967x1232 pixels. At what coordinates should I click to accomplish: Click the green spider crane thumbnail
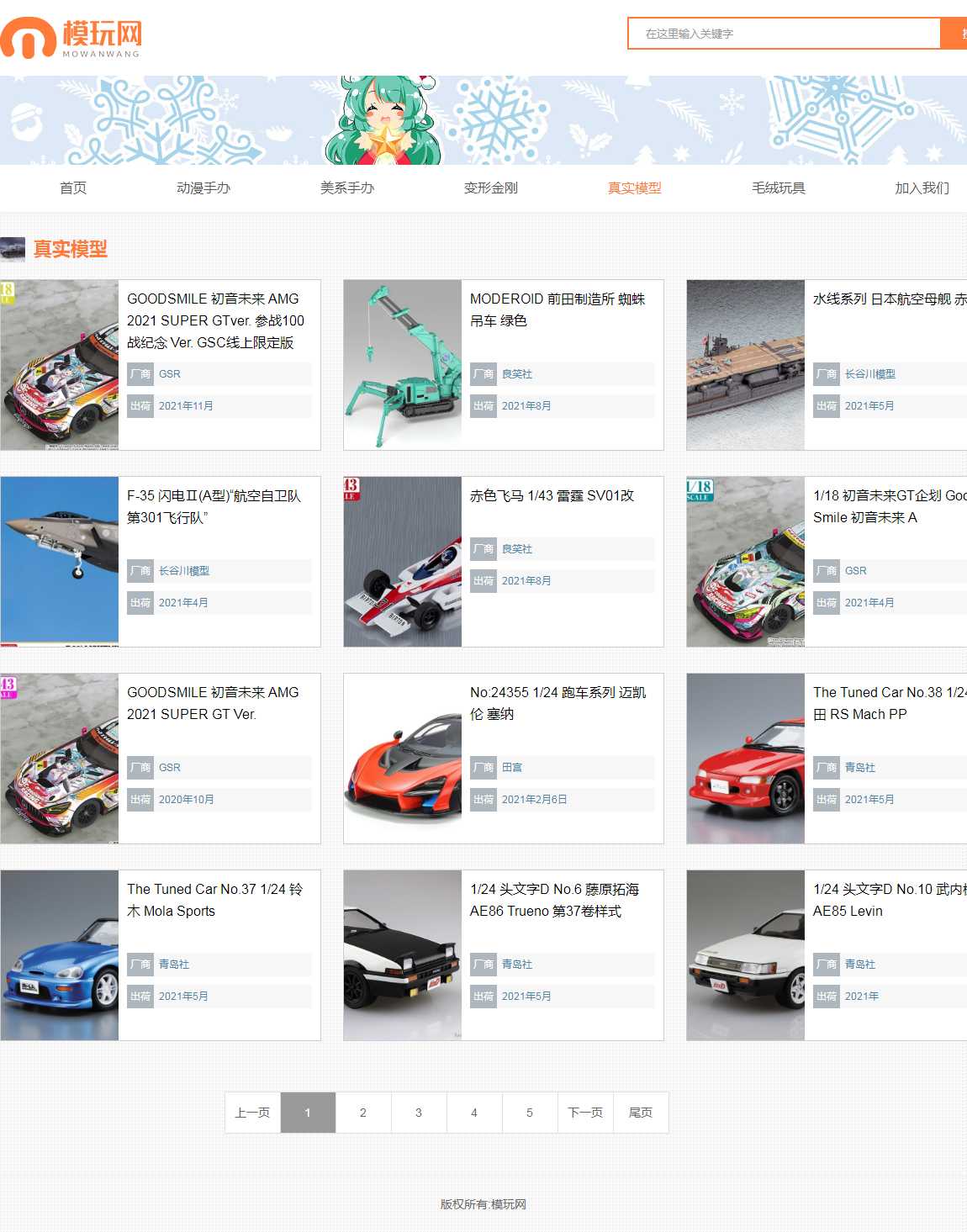pyautogui.click(x=403, y=365)
